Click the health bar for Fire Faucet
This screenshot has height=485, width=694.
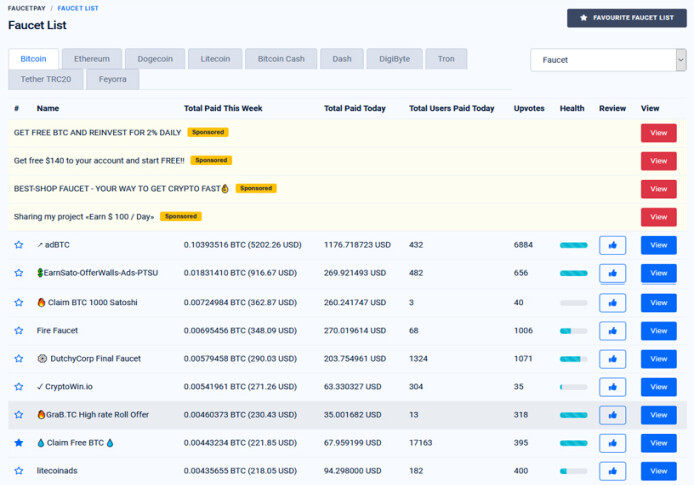click(573, 331)
